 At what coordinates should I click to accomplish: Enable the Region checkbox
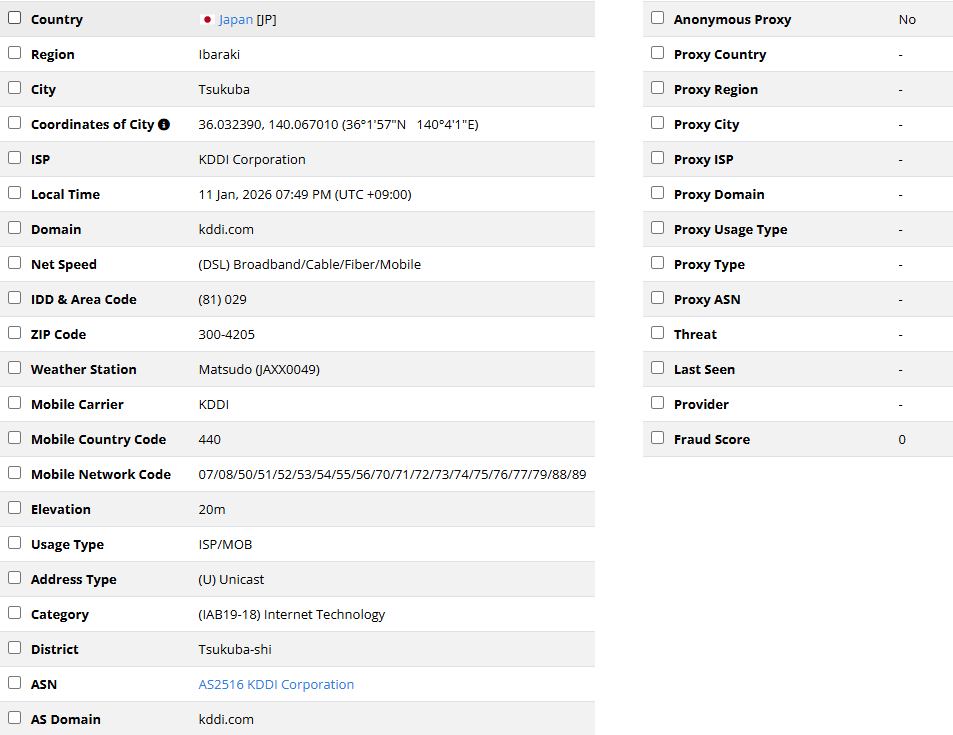14,53
